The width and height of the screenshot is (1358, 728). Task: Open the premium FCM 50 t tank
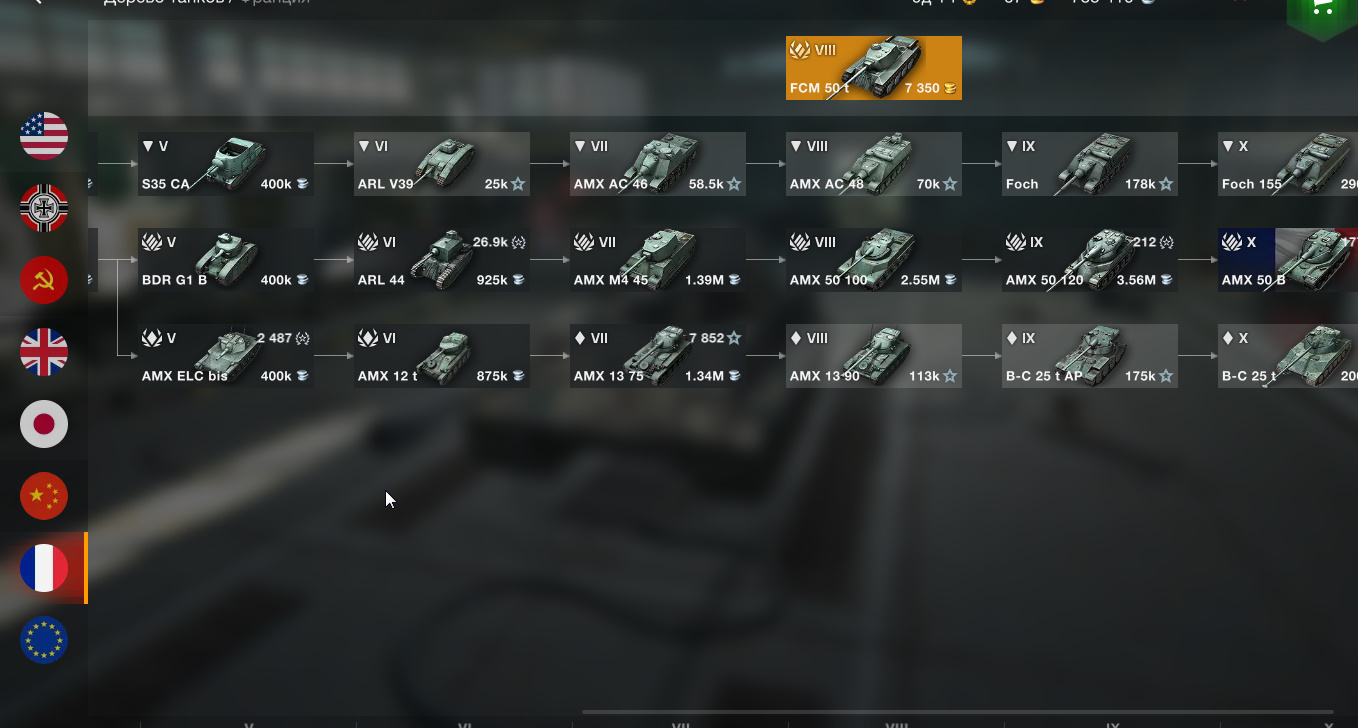(874, 68)
